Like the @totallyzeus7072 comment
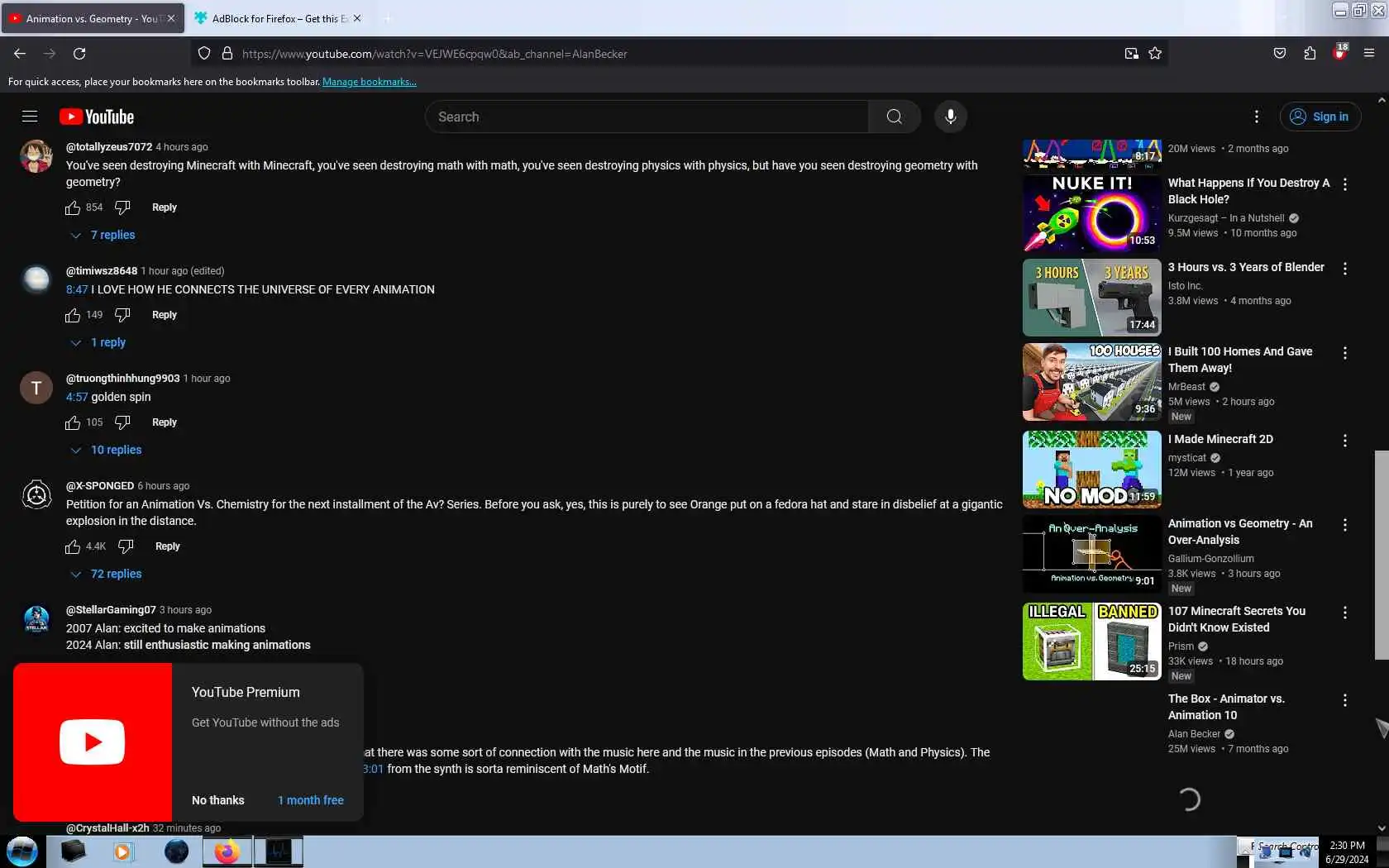The width and height of the screenshot is (1389, 868). [x=73, y=207]
